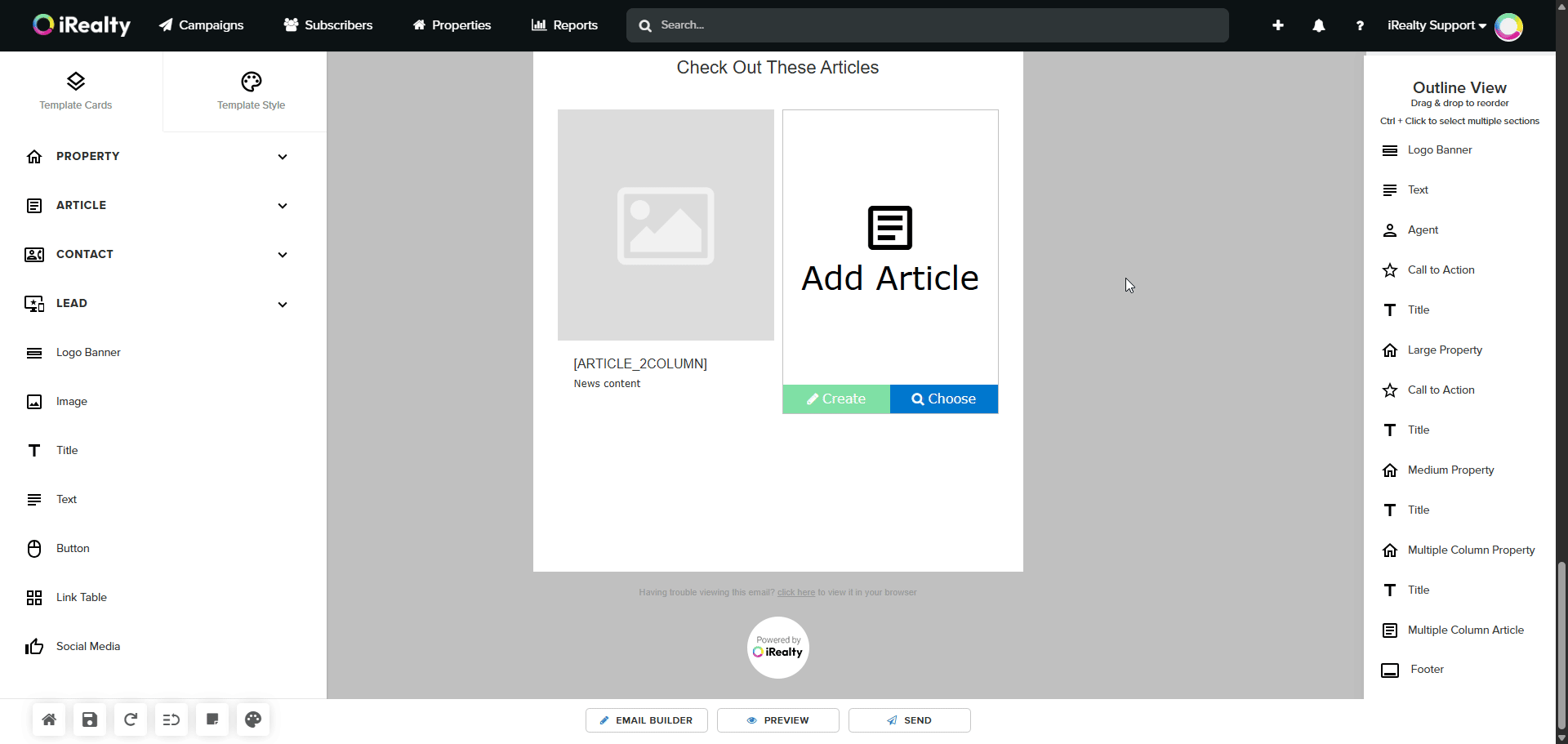Click the plus add icon in header
Image resolution: width=1568 pixels, height=744 pixels.
pos(1278,25)
